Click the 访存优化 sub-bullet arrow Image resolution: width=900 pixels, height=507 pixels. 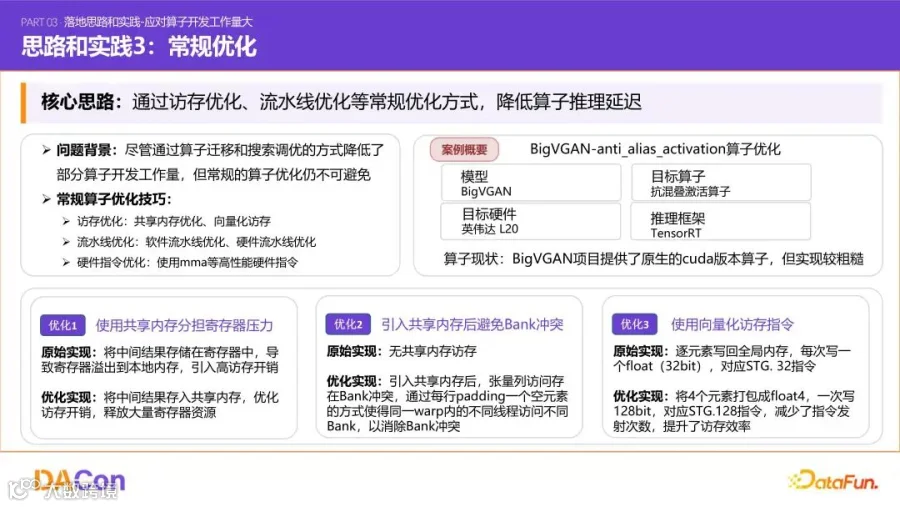[x=66, y=221]
